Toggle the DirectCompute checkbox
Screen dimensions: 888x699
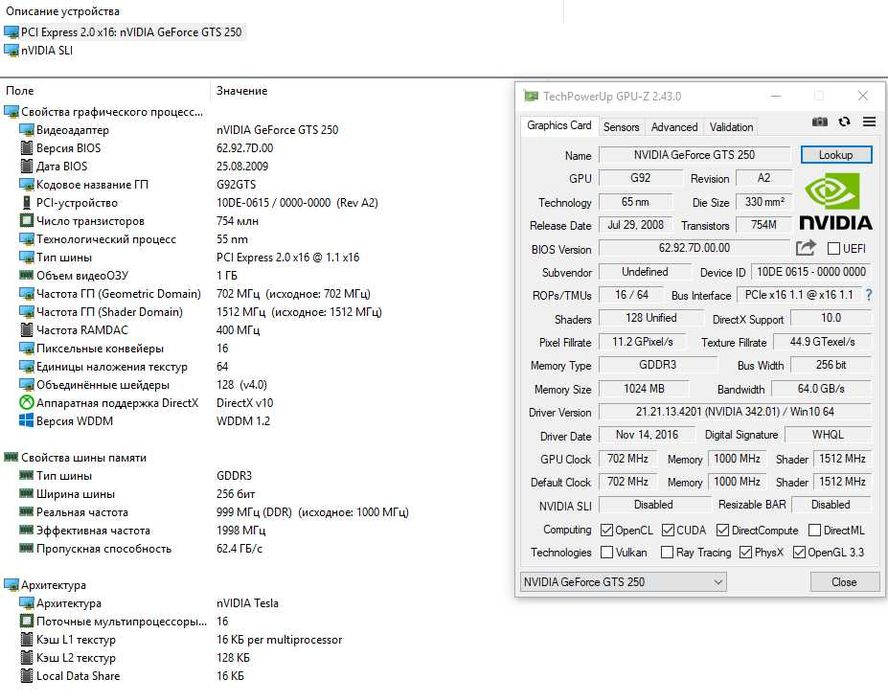722,530
